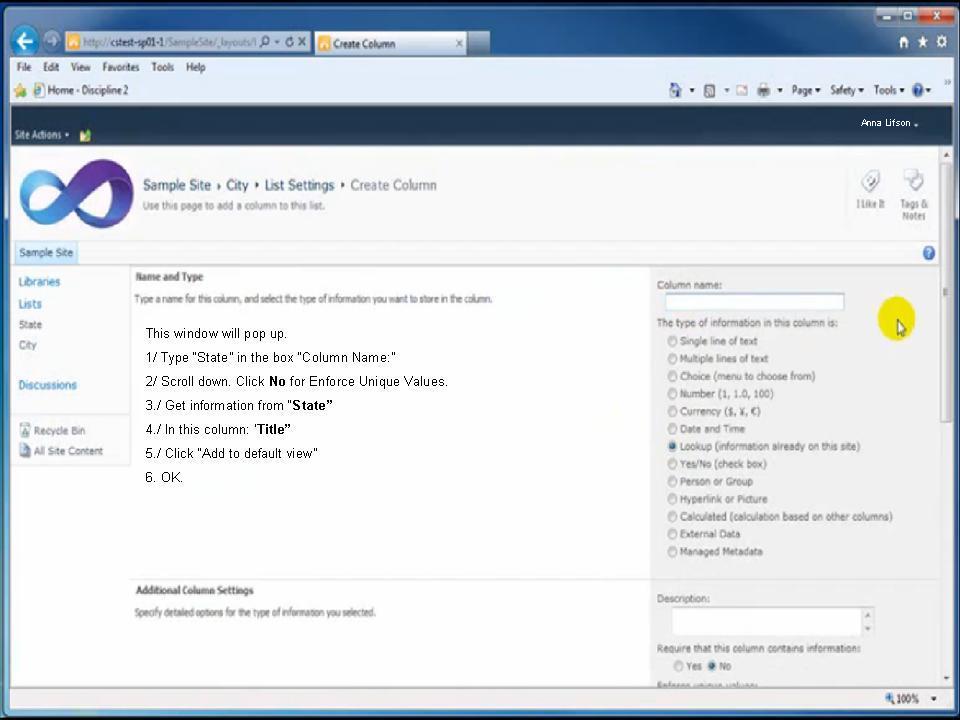Open the Favorites menu

[120, 67]
